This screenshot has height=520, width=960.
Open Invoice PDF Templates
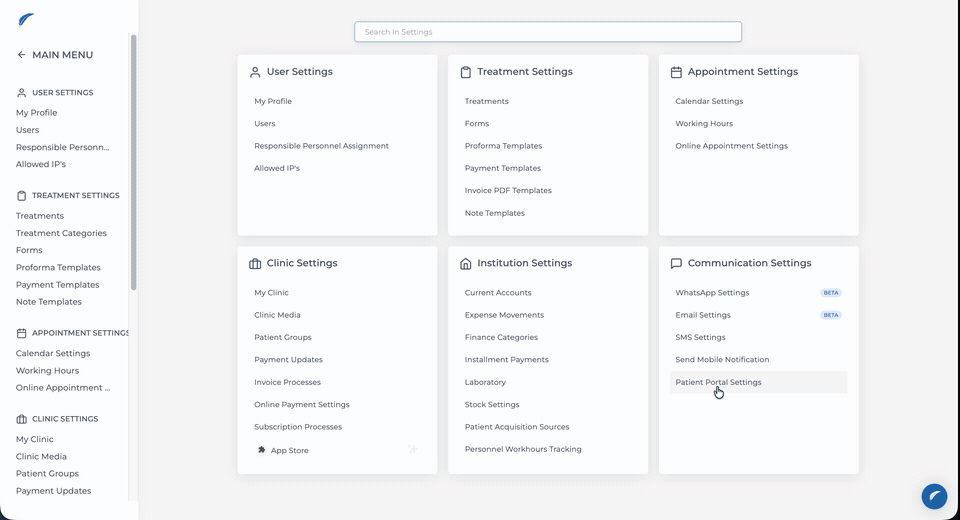click(x=508, y=190)
